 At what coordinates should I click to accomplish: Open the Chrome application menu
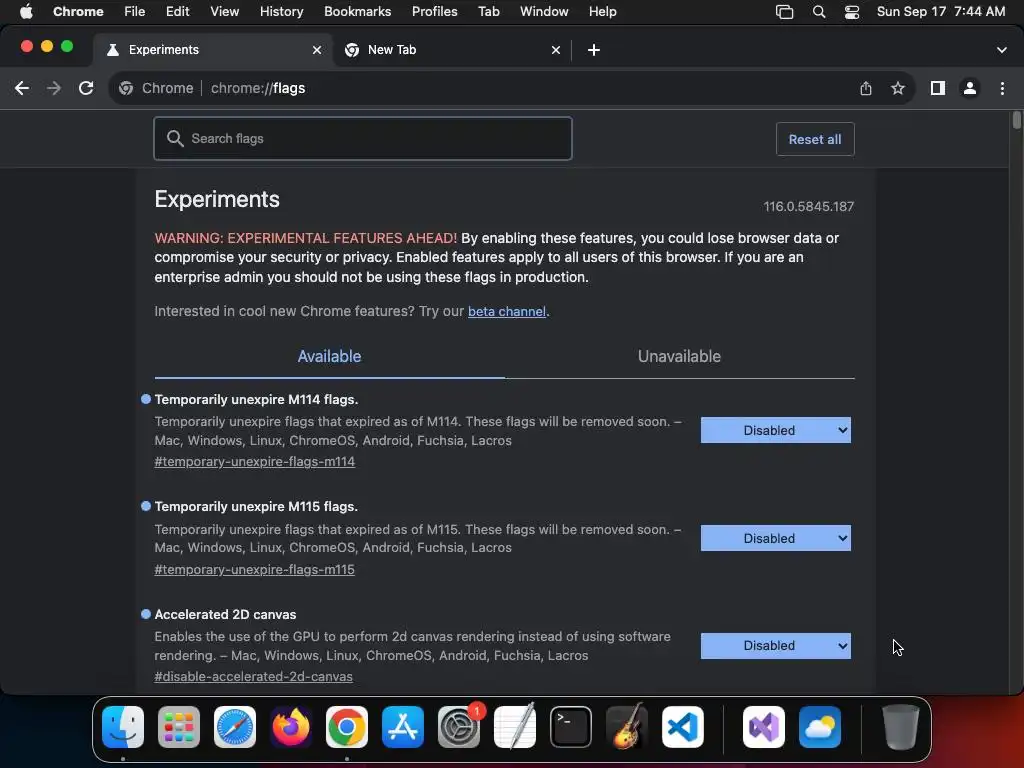coord(78,12)
